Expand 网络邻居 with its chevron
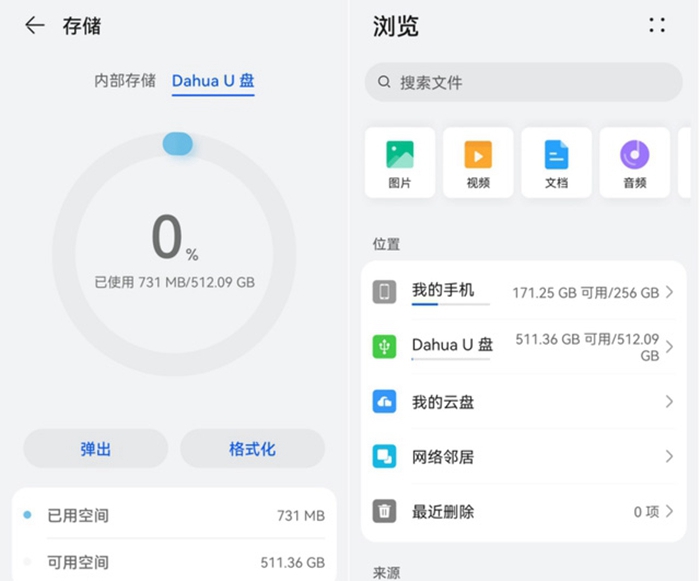 [669, 456]
